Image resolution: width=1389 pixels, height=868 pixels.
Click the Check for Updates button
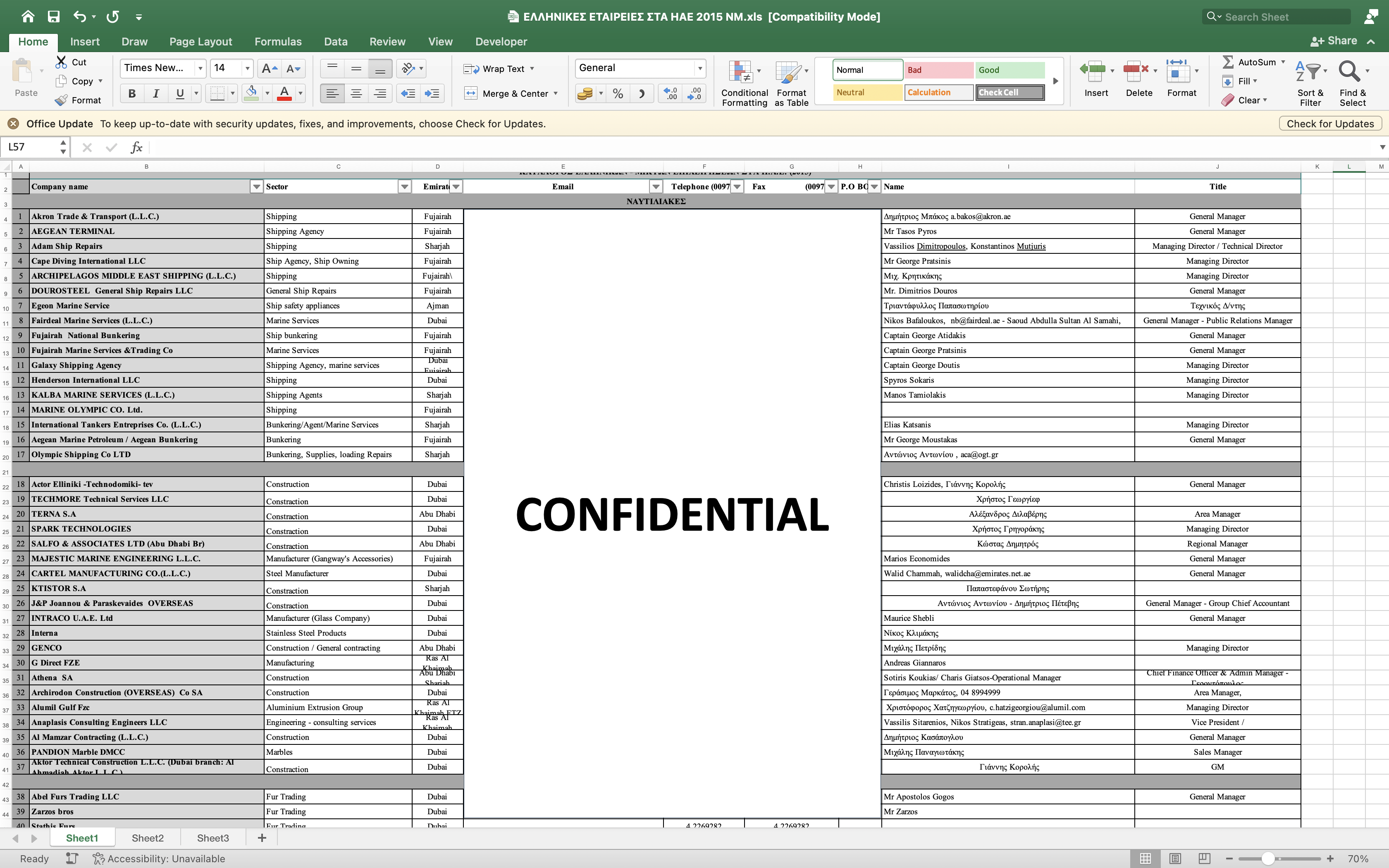[1330, 124]
